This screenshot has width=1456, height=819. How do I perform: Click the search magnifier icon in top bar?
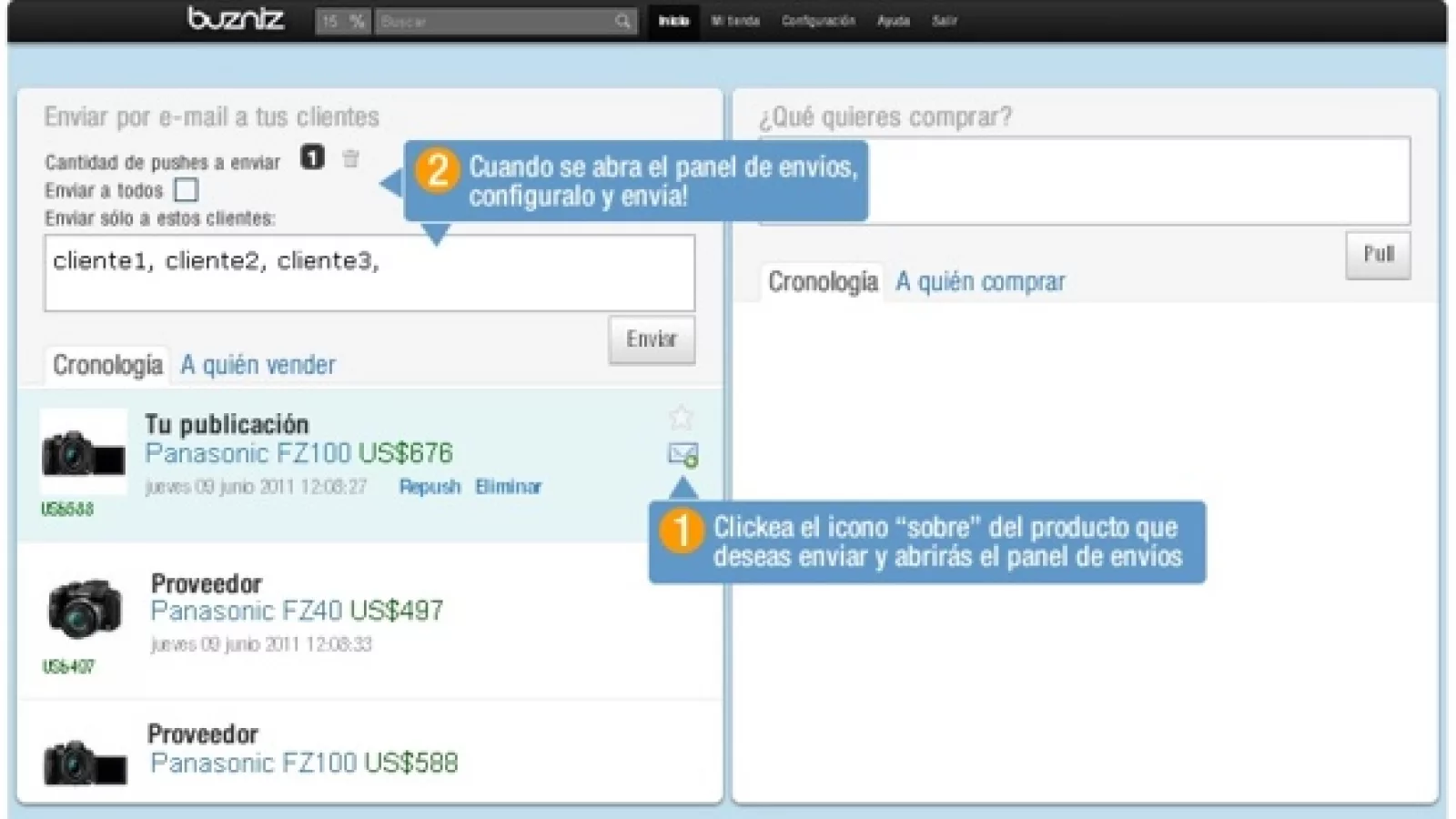tap(622, 21)
